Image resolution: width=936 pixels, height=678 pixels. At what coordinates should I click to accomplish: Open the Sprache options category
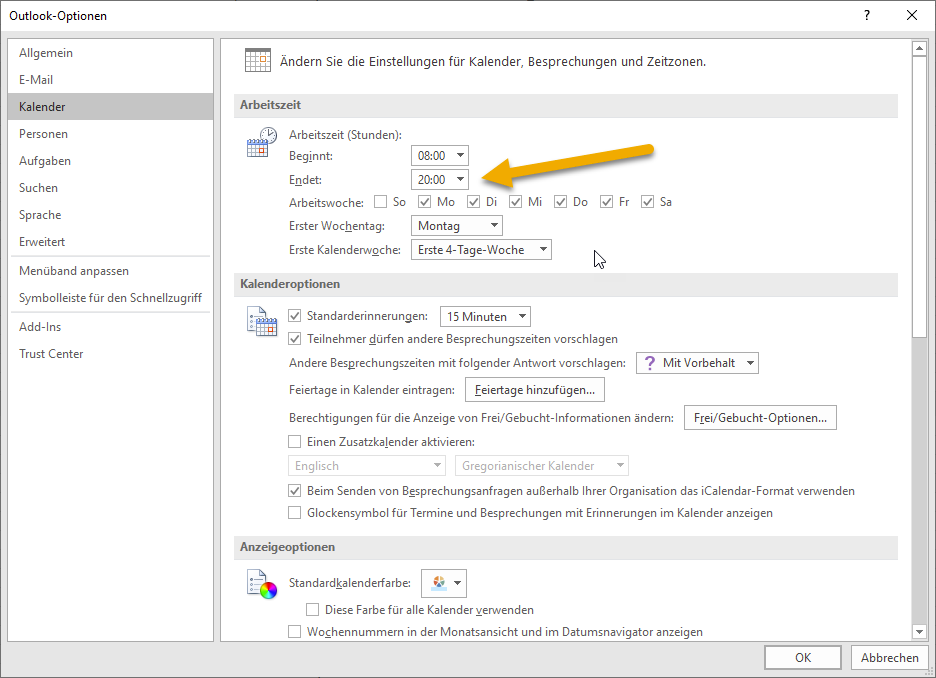click(110, 214)
